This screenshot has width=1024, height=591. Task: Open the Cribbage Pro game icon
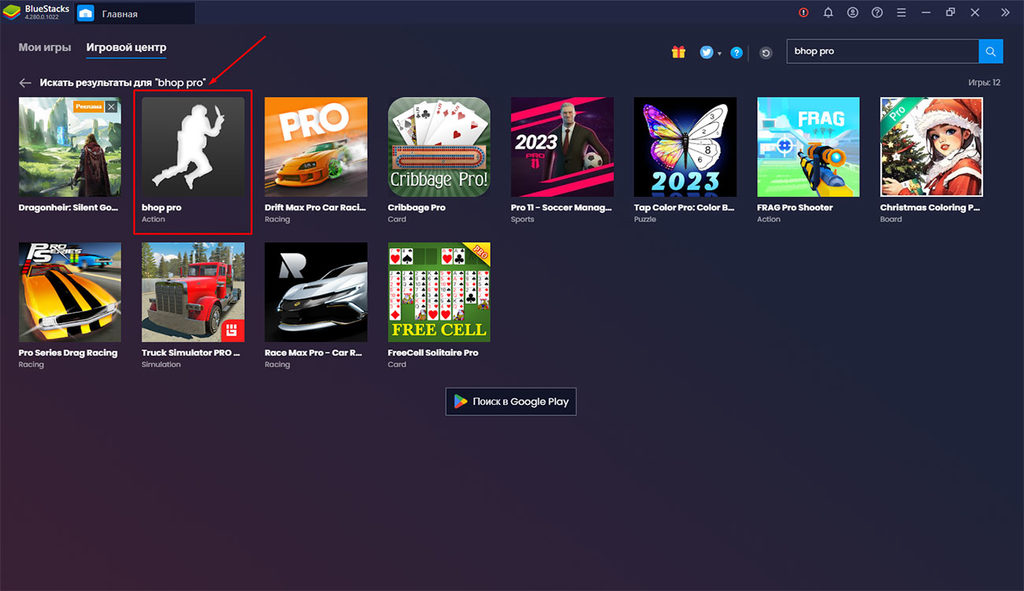[439, 147]
